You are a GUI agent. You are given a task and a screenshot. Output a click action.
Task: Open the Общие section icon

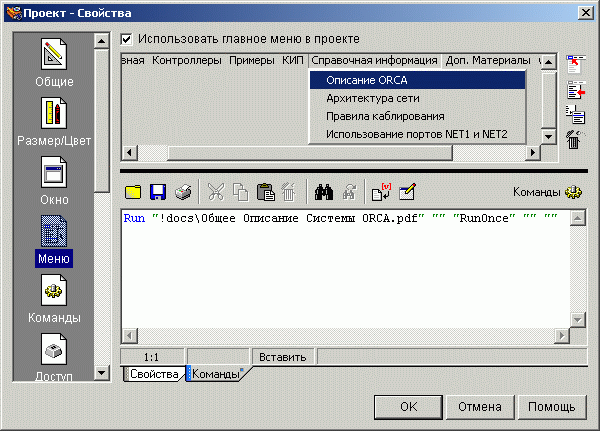[54, 54]
